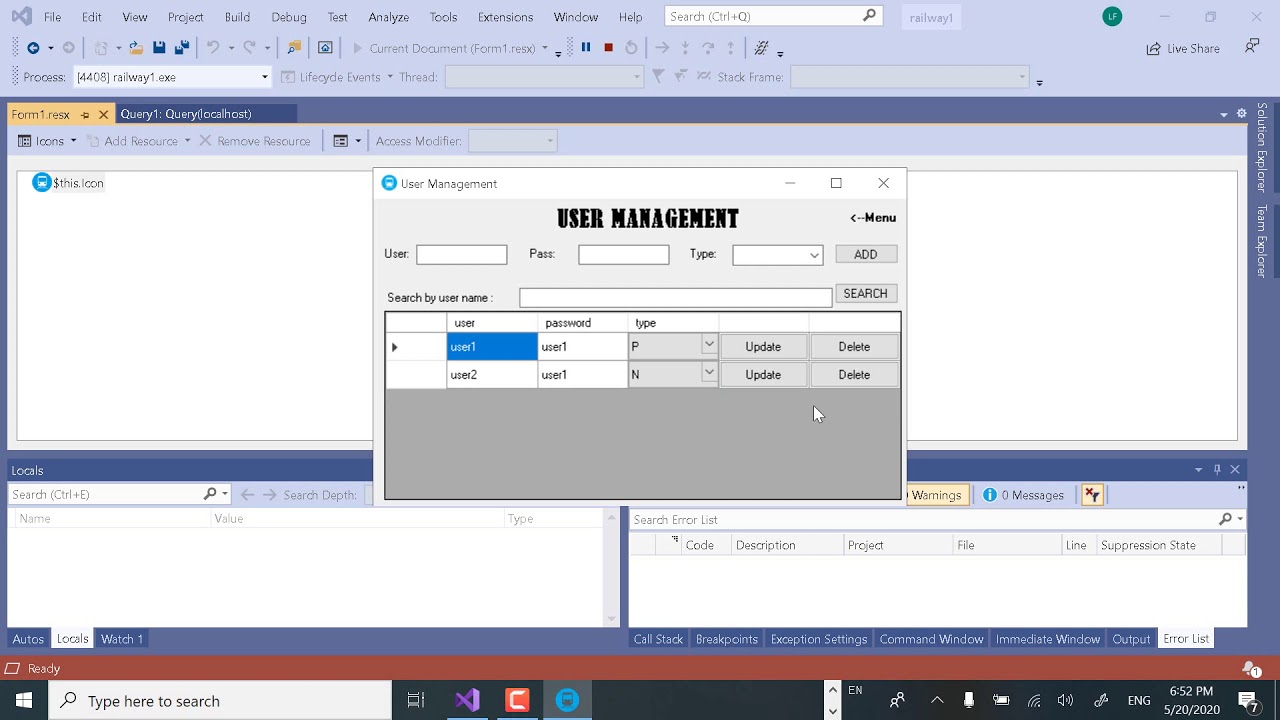Open the type dropdown in user2 row

[709, 373]
